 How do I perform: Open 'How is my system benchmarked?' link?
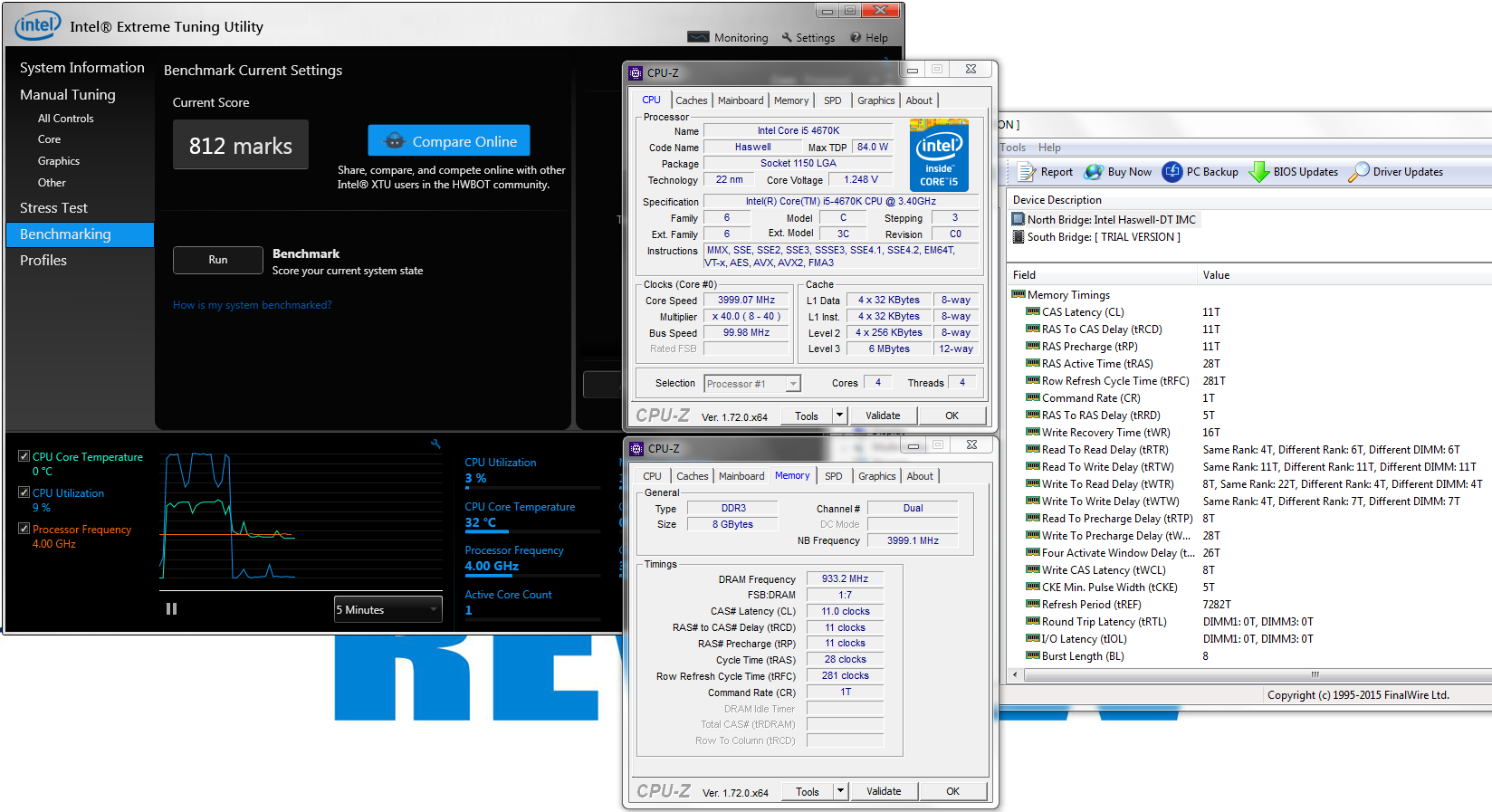pos(253,305)
